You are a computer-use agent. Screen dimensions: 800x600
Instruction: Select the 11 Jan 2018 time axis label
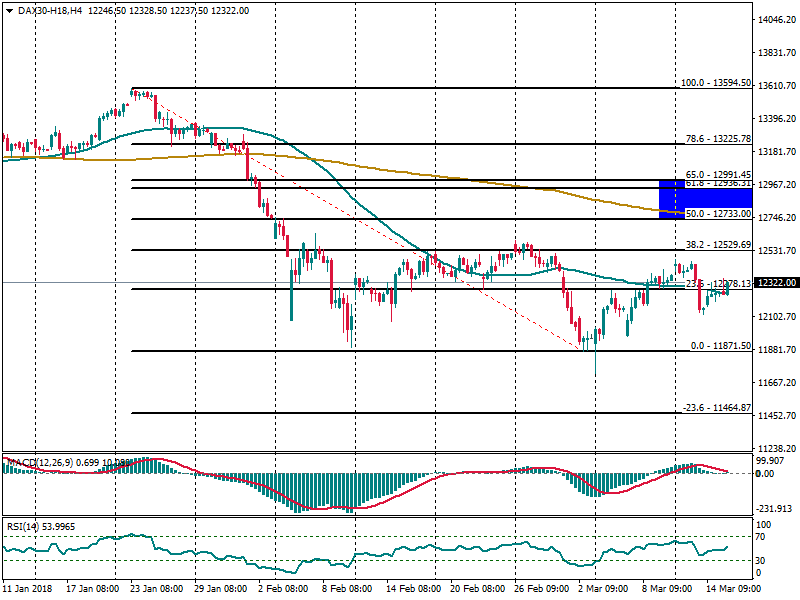(29, 591)
